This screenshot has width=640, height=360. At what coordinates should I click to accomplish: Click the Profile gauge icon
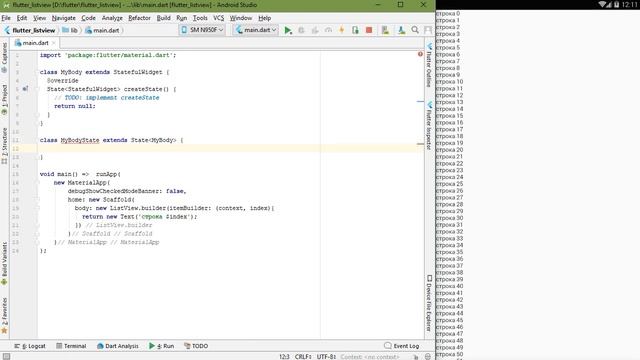(328, 30)
